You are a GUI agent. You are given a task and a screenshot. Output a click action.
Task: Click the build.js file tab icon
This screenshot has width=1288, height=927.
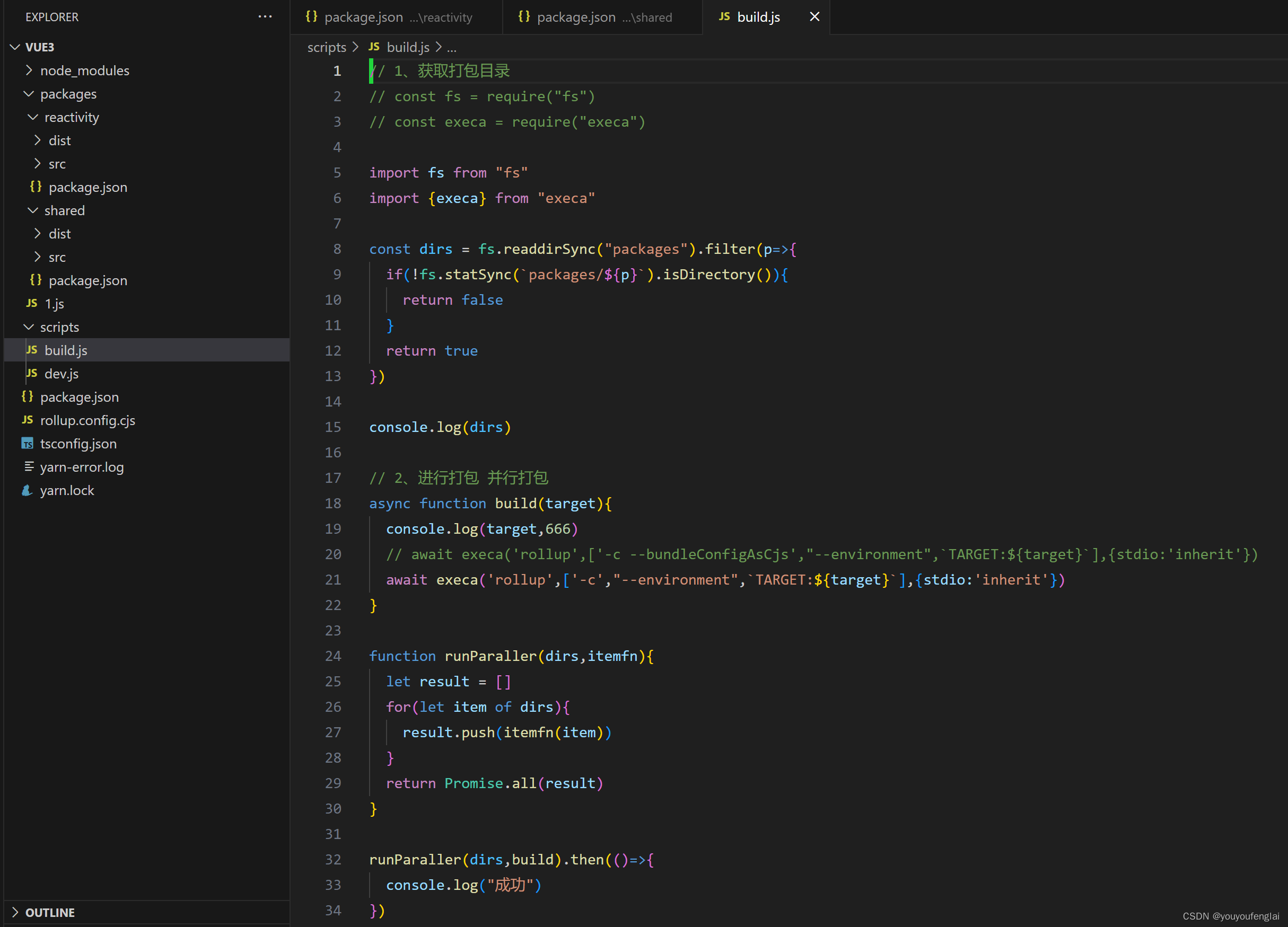(724, 16)
